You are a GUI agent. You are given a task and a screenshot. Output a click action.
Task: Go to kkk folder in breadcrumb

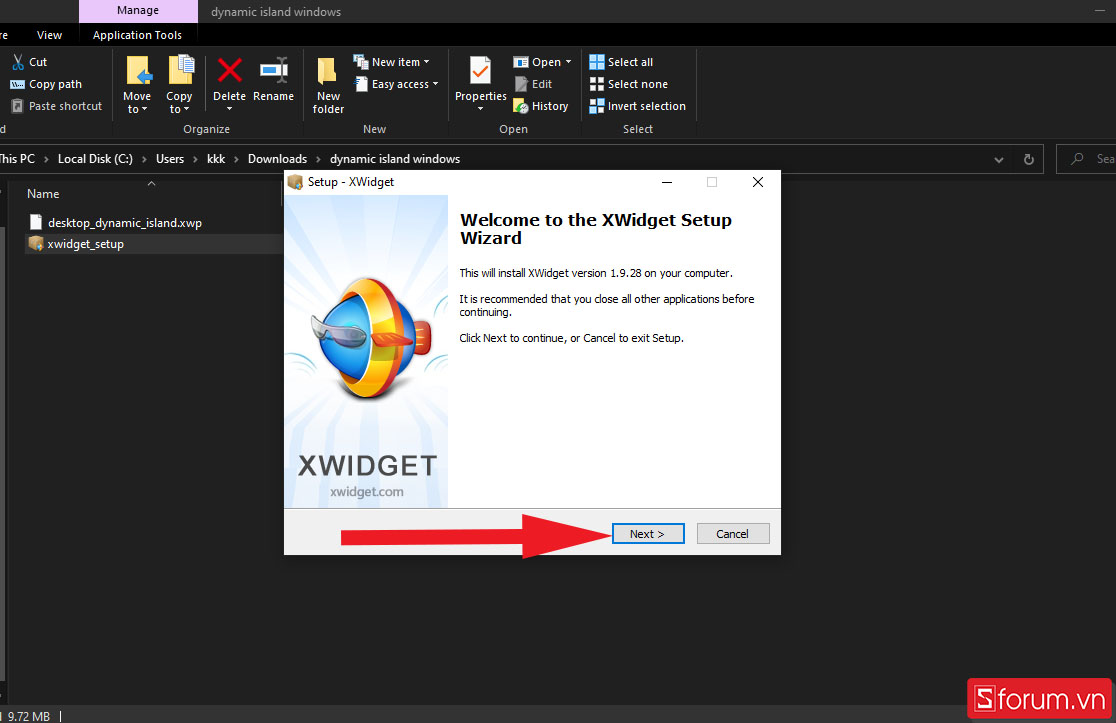(x=216, y=159)
